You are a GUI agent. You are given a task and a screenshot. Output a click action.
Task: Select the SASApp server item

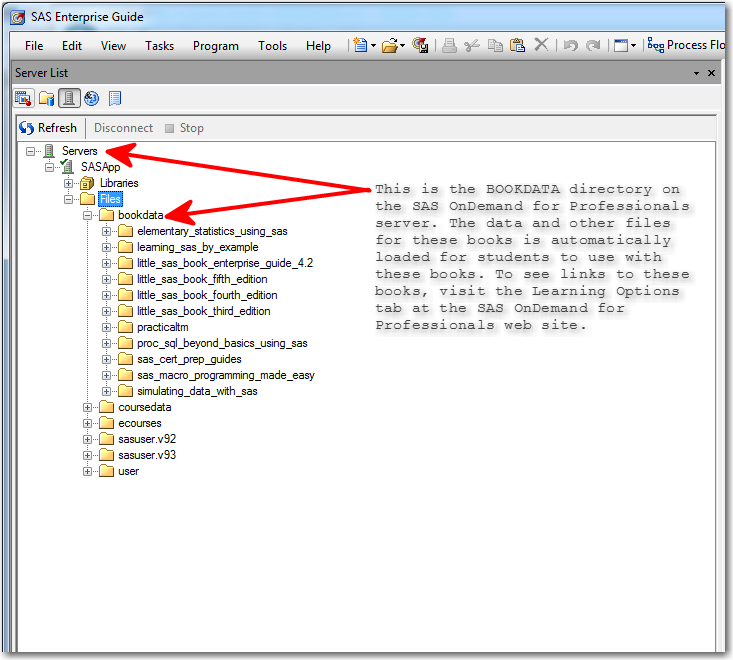click(x=100, y=167)
